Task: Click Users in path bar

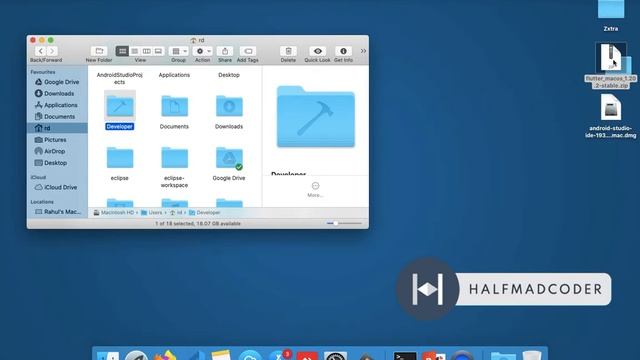Action: (x=151, y=213)
